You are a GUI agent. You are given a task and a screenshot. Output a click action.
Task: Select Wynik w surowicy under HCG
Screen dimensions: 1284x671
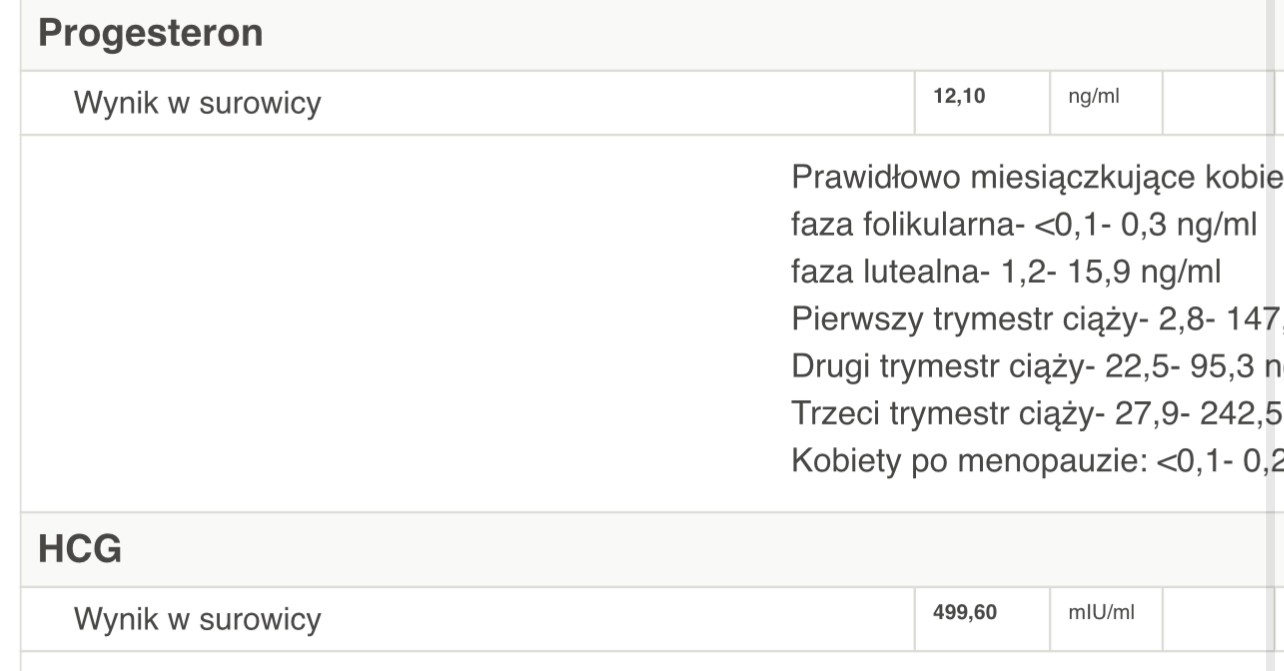coord(197,620)
